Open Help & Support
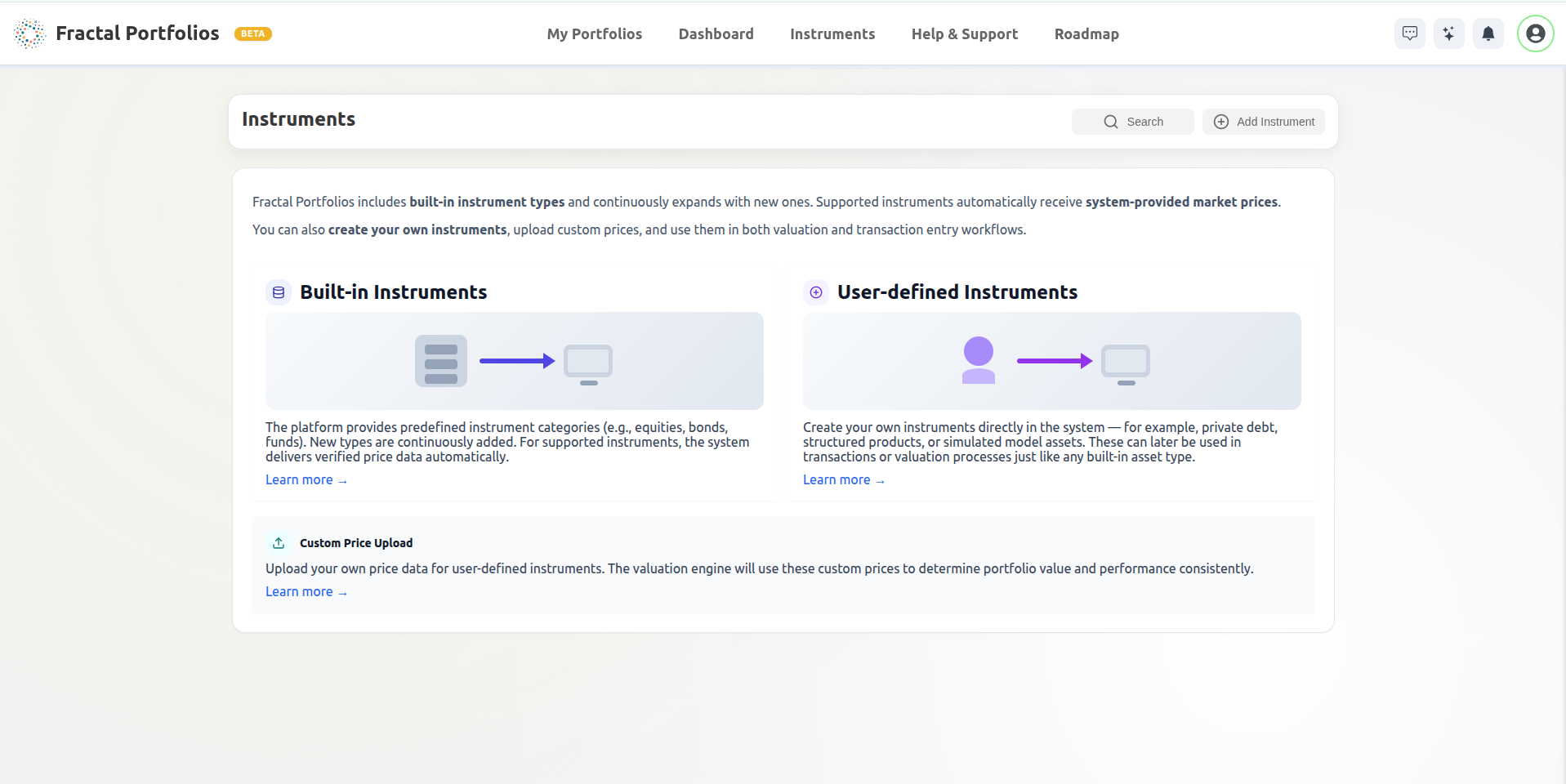Screen dimensions: 1566x784 [x=965, y=33]
